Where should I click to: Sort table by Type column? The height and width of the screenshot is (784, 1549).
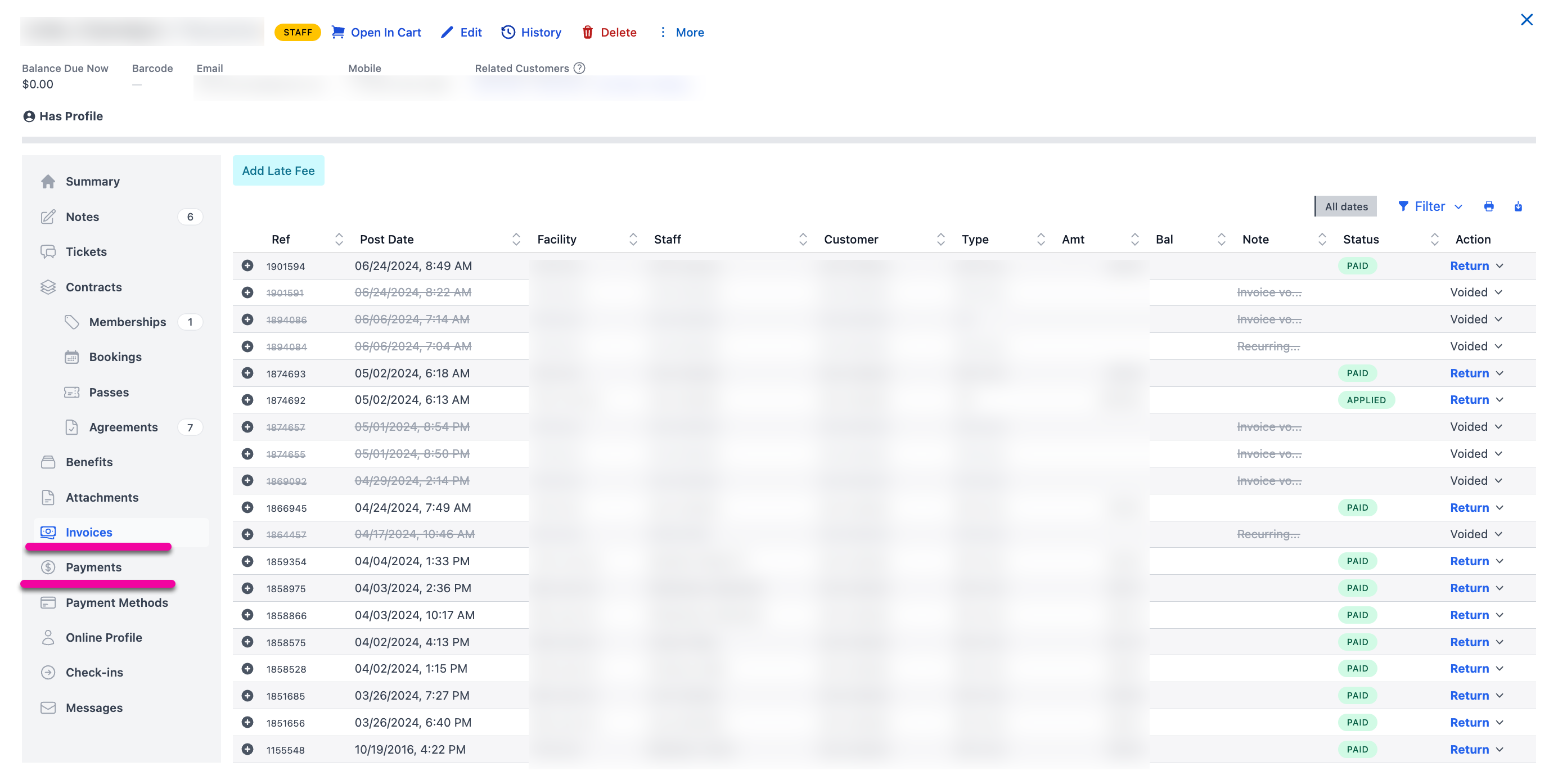point(1041,239)
